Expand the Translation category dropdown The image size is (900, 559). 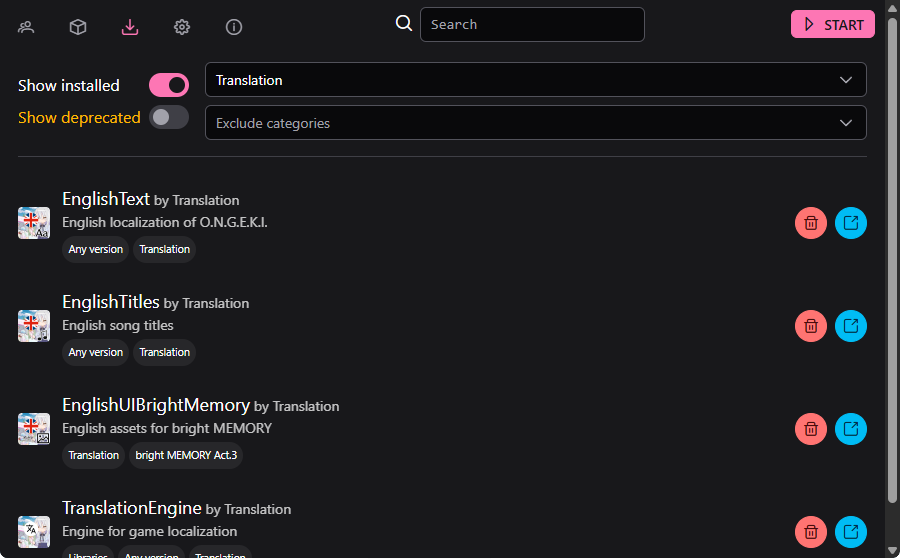coord(535,80)
